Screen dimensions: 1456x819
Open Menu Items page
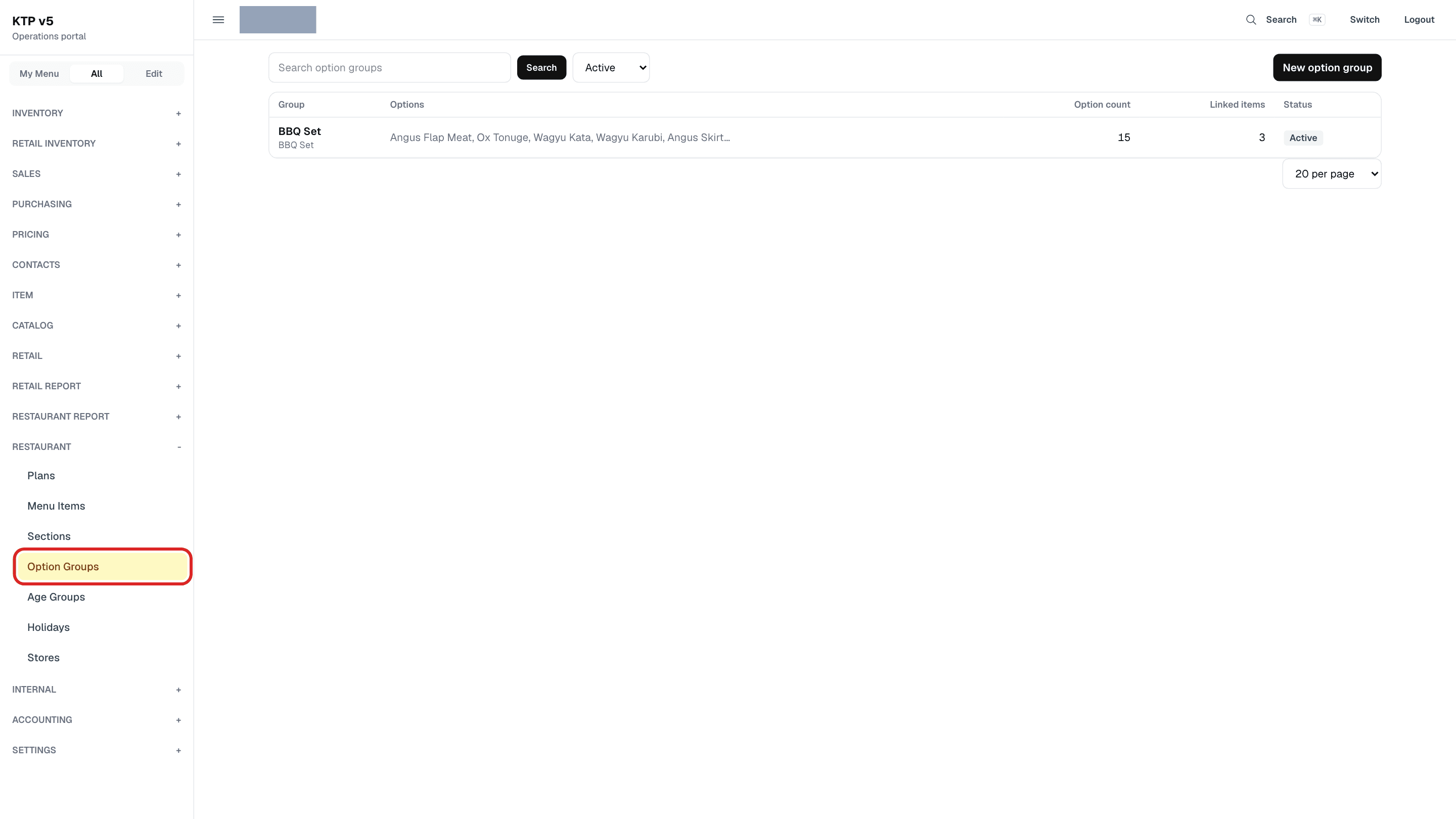102,507
